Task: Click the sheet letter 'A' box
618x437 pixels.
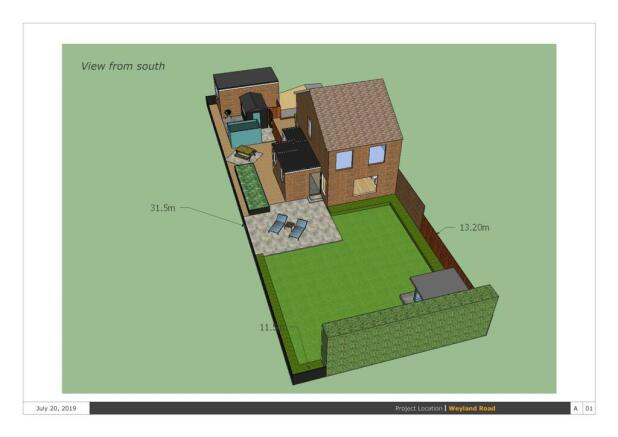Action: point(575,408)
